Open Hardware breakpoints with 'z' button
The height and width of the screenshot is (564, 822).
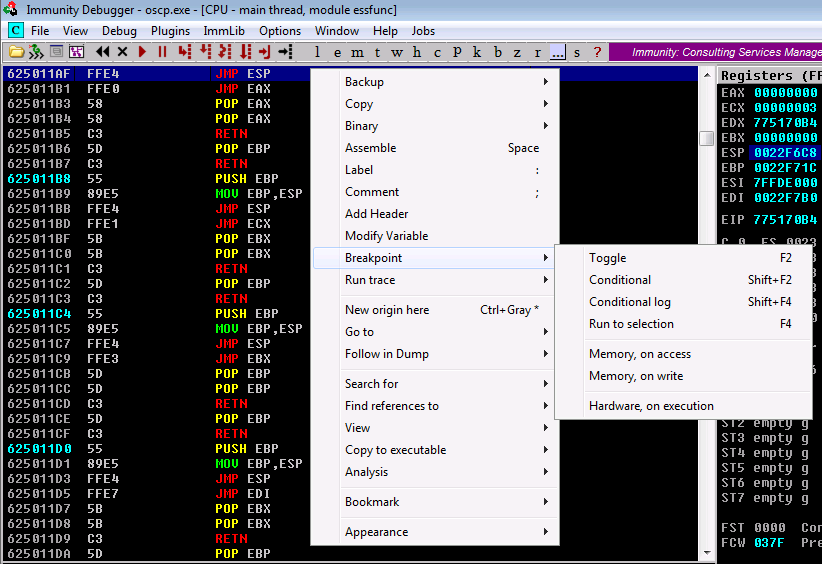(517, 52)
